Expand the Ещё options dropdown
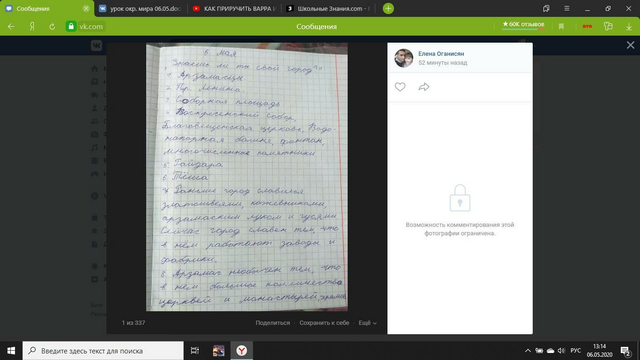This screenshot has width=640, height=360. tap(367, 322)
